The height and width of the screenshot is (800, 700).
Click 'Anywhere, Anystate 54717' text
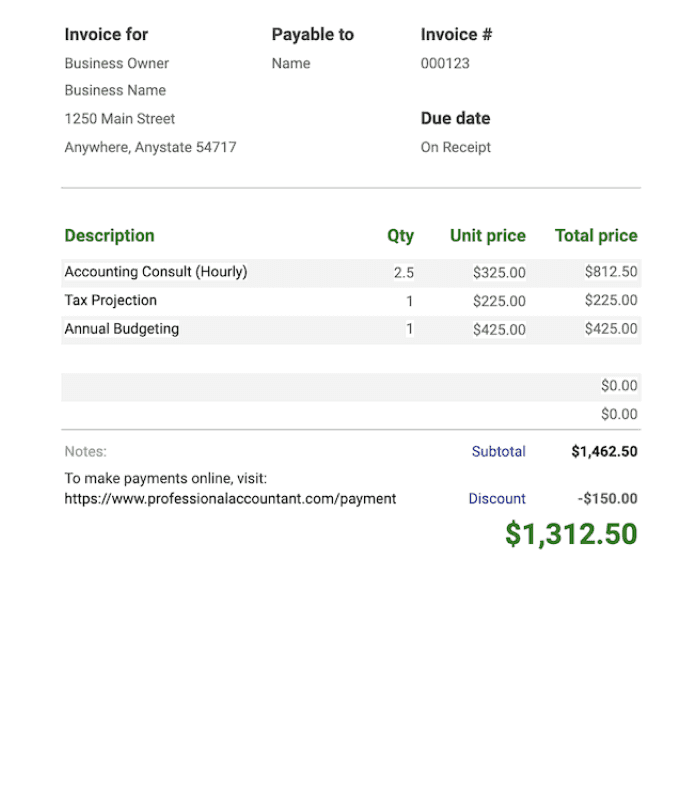[151, 147]
